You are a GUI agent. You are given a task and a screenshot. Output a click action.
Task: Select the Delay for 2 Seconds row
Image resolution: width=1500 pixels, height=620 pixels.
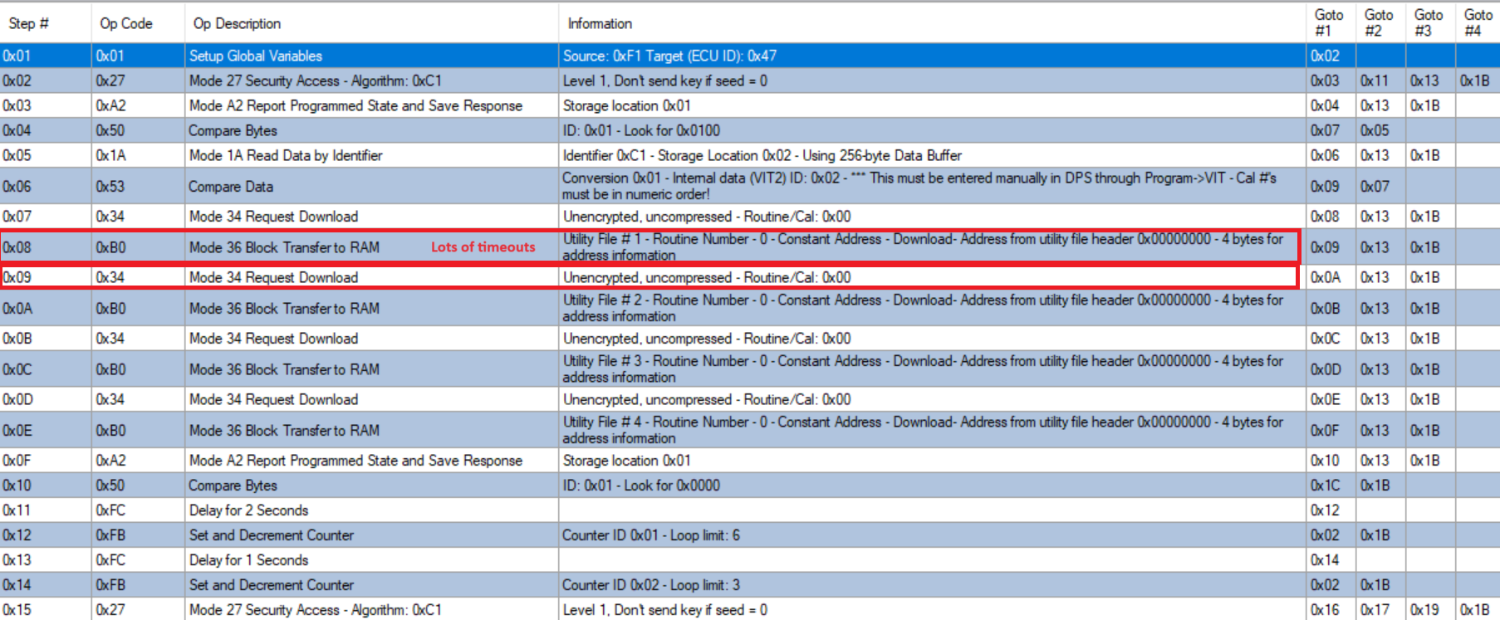(x=750, y=510)
